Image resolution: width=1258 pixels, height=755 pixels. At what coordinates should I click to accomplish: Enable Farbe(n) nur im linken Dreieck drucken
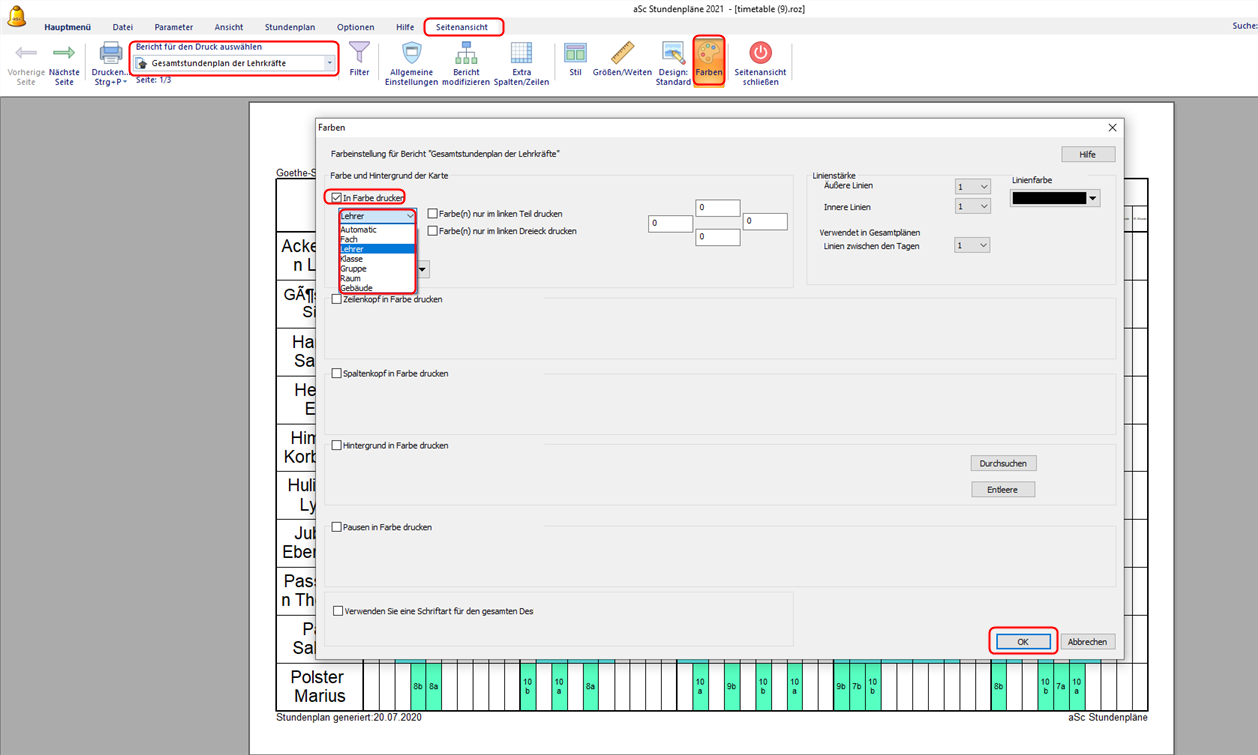(433, 231)
